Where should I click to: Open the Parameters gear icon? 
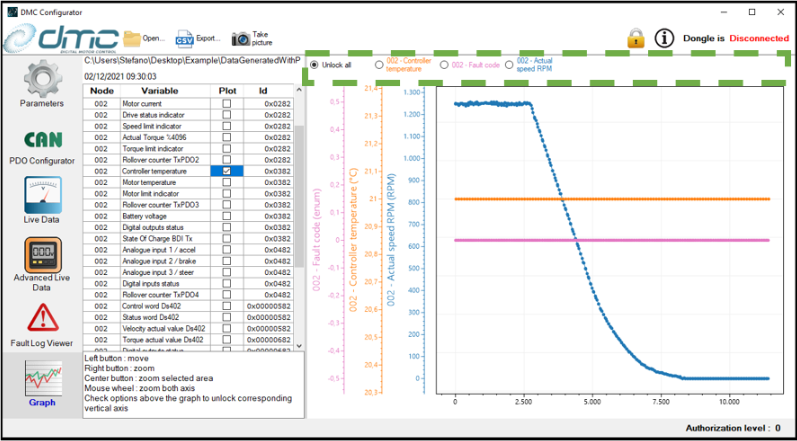pos(43,78)
